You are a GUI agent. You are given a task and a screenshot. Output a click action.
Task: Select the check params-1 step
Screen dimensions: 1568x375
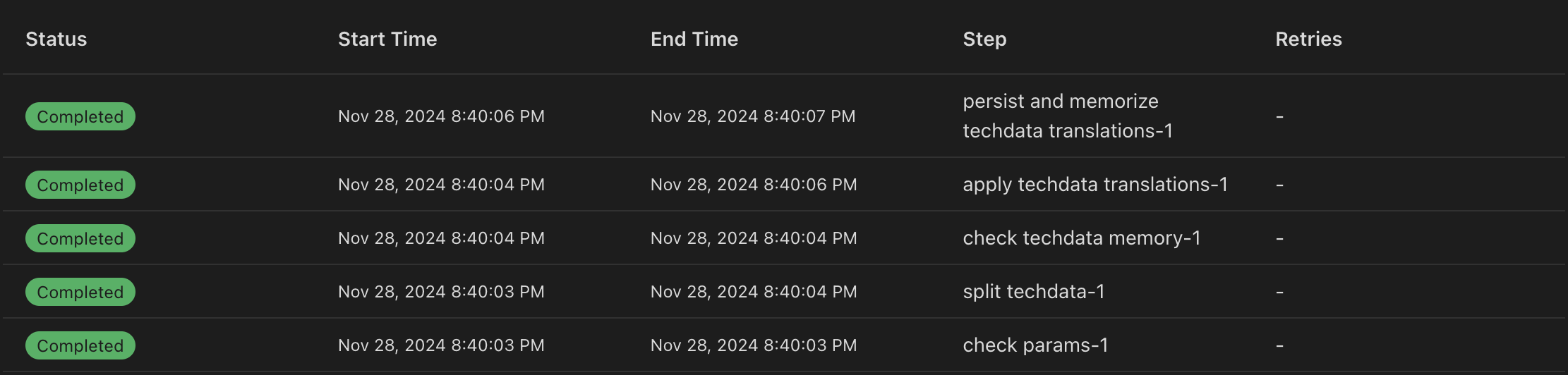1035,345
